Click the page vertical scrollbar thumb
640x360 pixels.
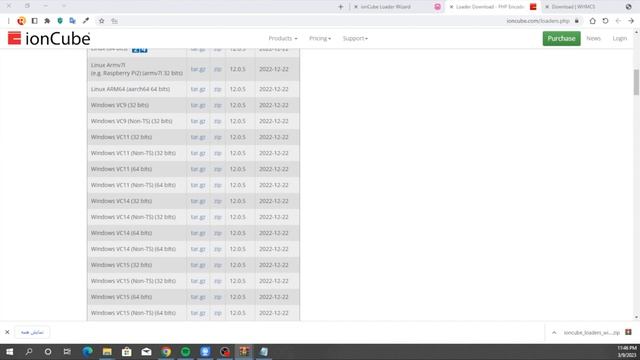tap(636, 82)
